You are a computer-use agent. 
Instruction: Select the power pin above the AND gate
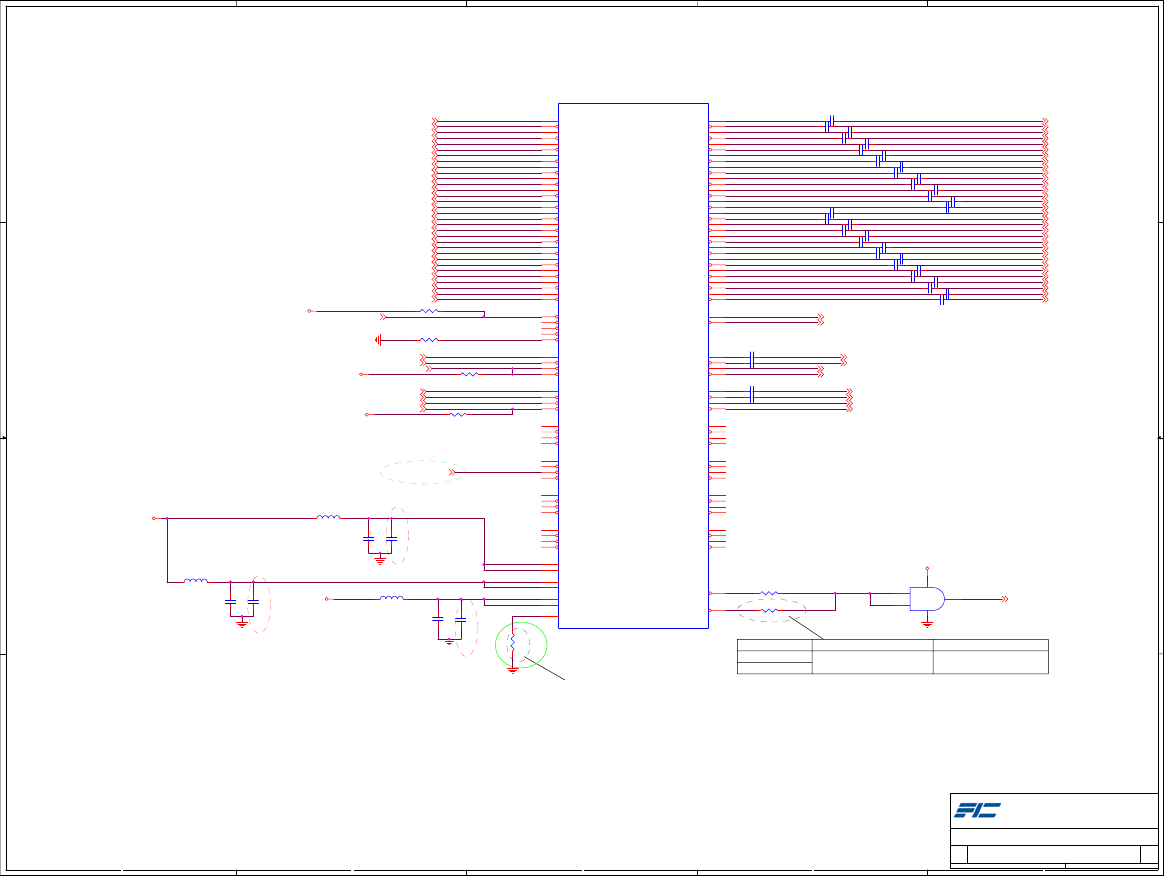(x=927, y=569)
